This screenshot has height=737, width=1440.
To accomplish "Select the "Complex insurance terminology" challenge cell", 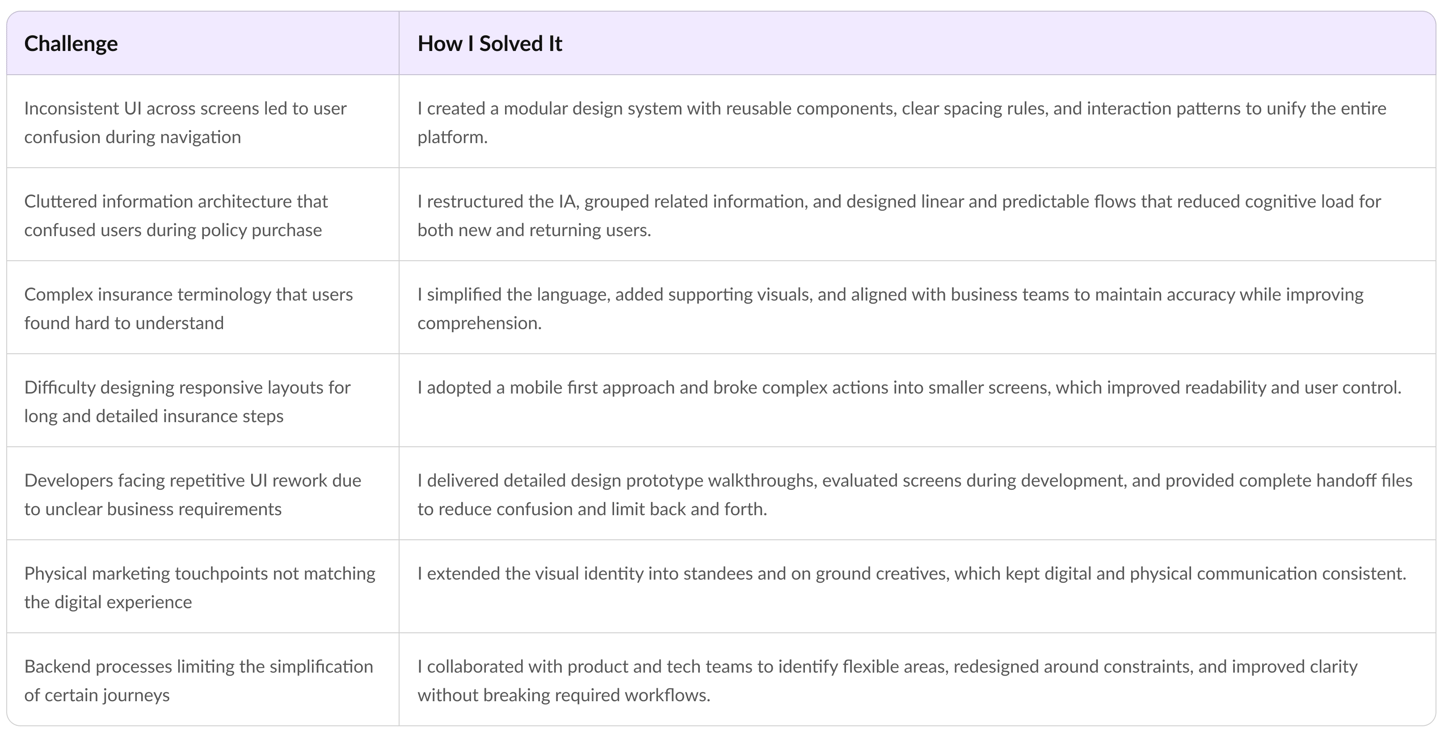I will 188,295.
